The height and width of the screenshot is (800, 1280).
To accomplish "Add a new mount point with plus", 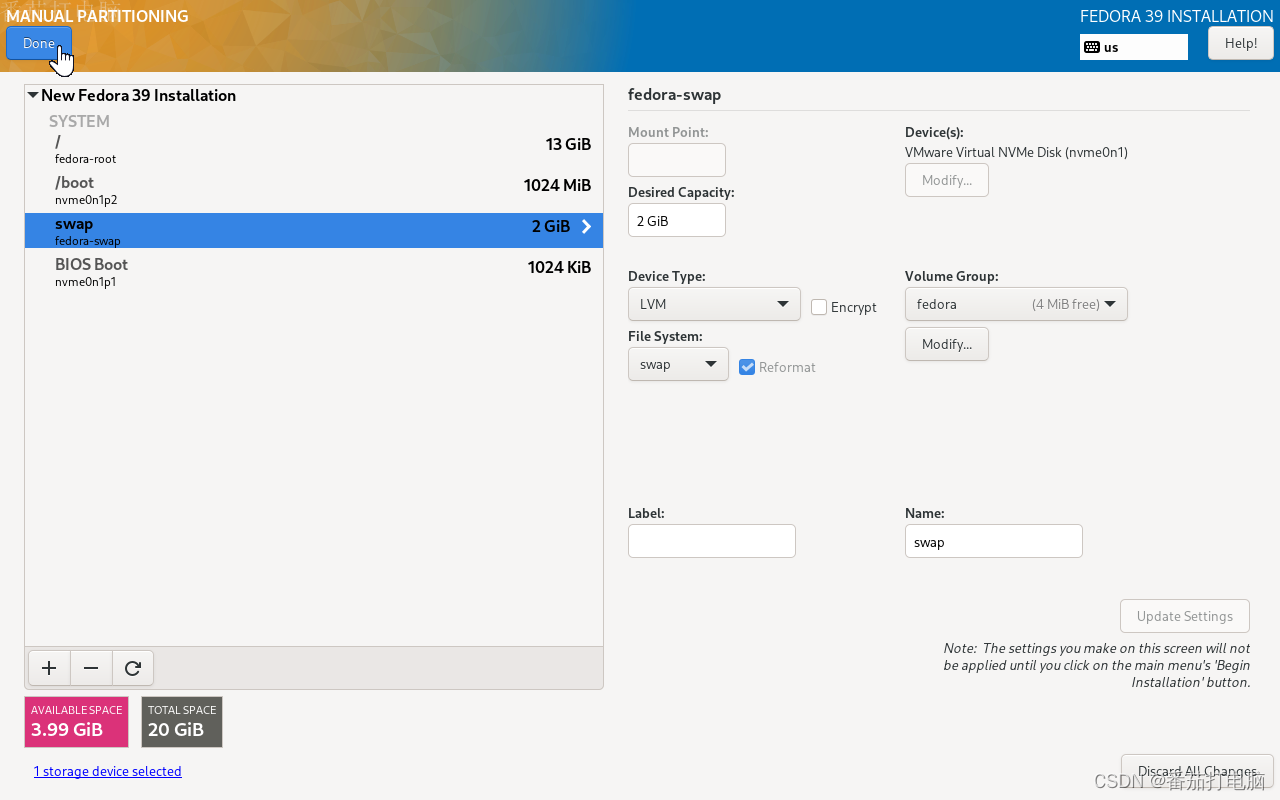I will coord(49,668).
